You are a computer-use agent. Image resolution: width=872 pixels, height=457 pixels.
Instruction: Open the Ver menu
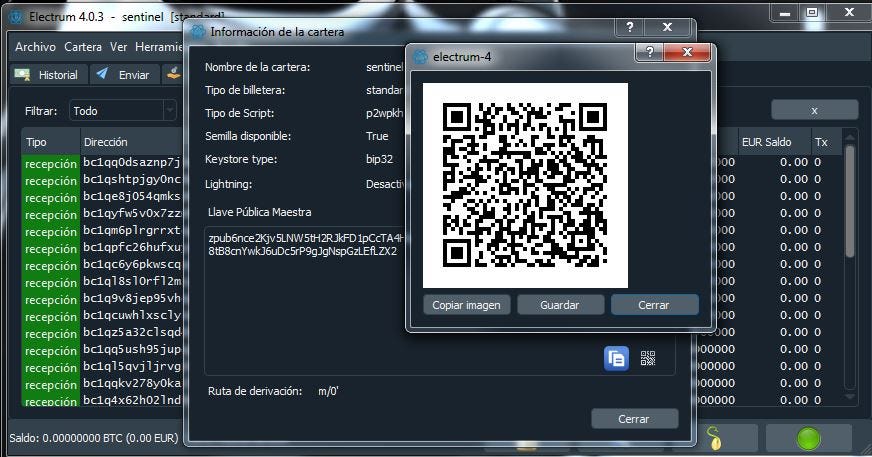point(118,47)
